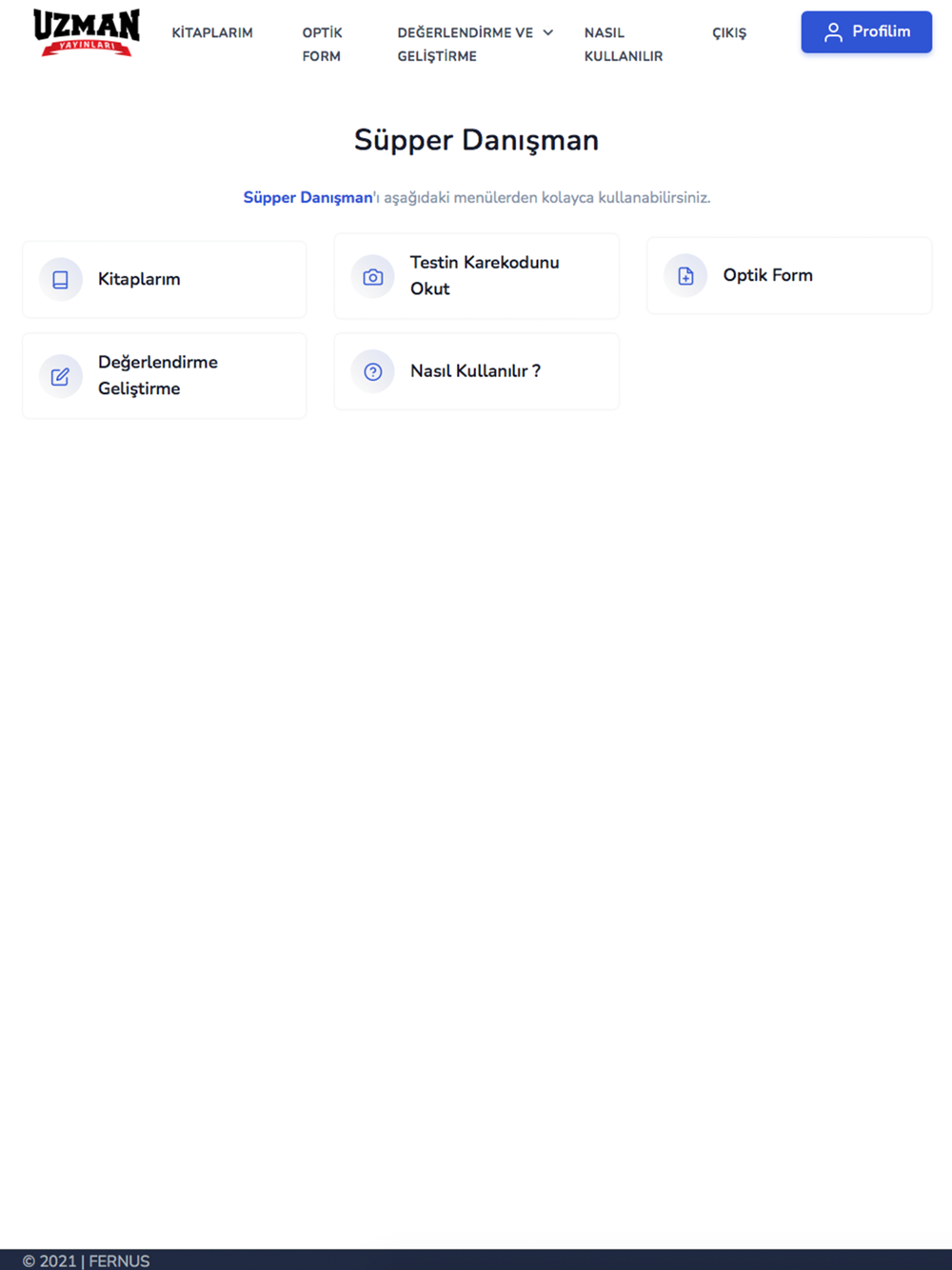Click the © 2021 | FERNUS footer text
Screen dimensions: 952x1270
coord(86,1260)
